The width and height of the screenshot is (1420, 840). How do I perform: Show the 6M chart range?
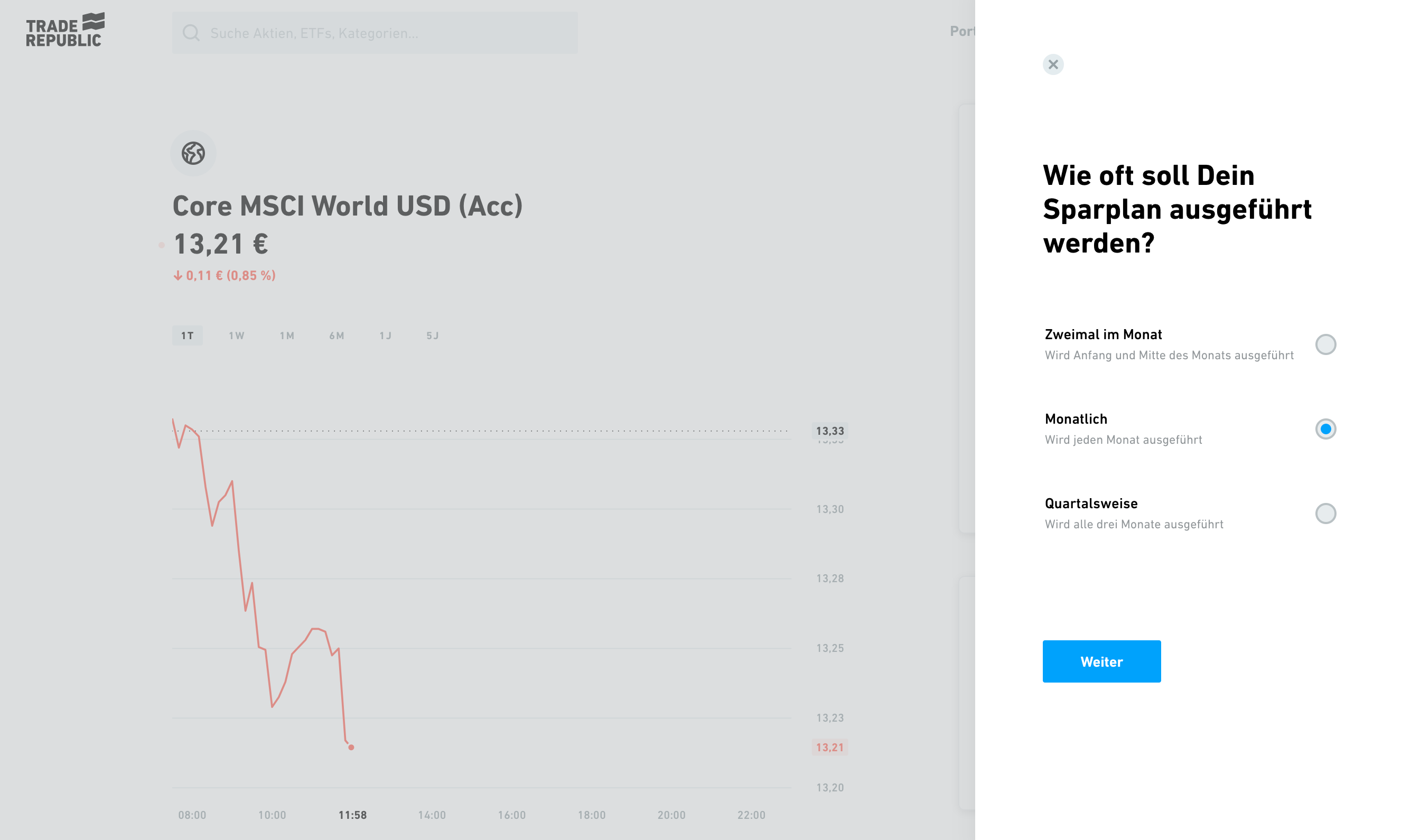point(337,335)
